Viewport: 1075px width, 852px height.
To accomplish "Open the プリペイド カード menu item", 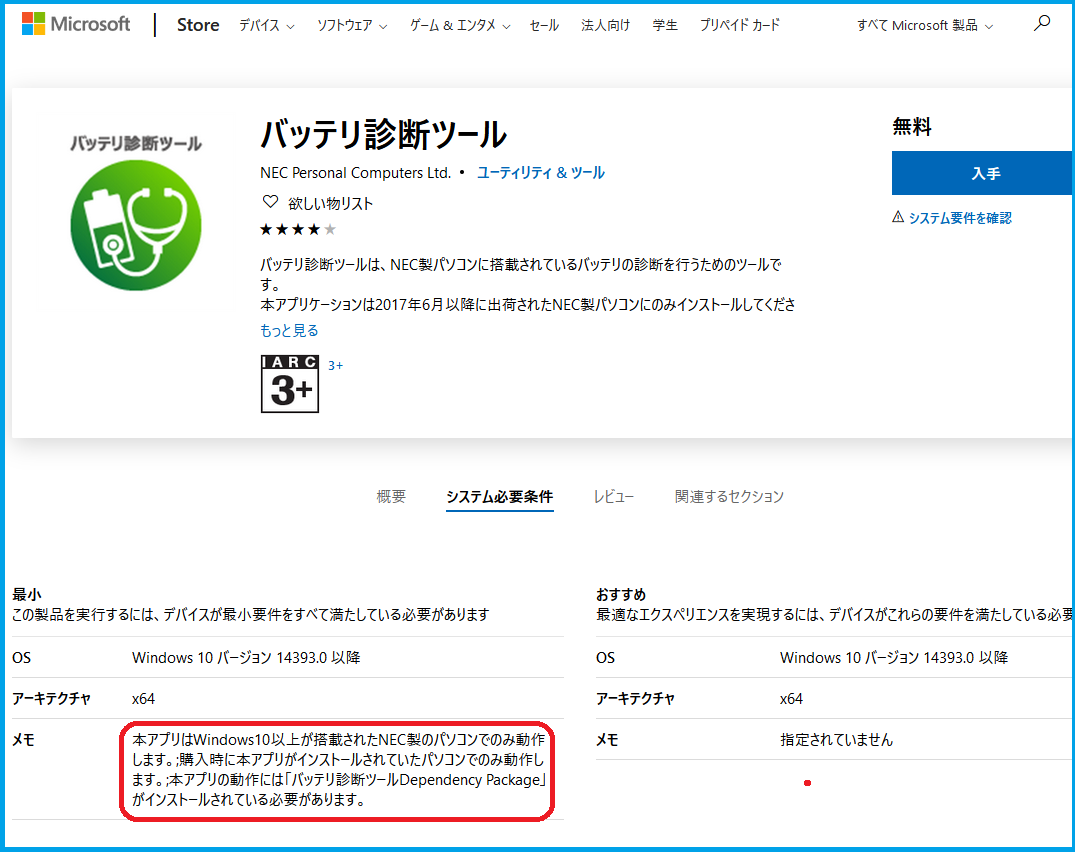I will [740, 25].
